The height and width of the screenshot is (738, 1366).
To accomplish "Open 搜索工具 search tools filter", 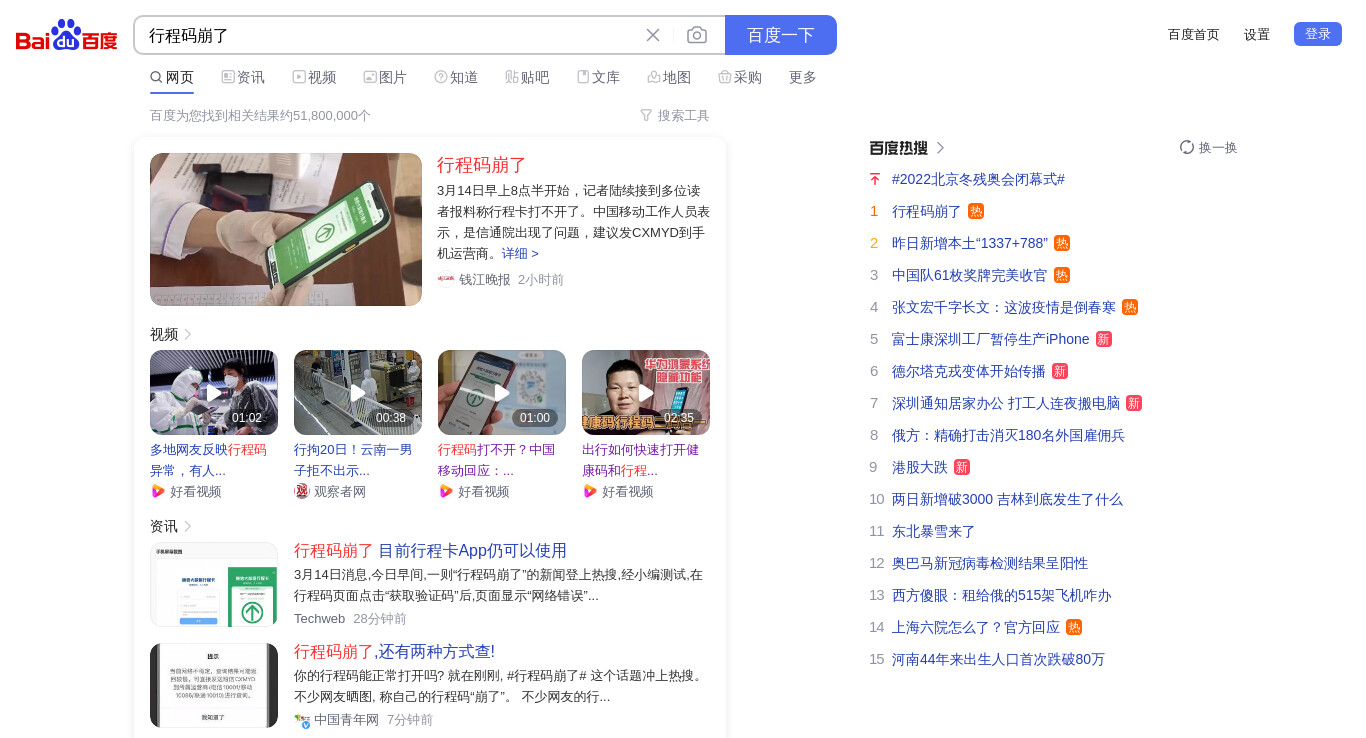I will (675, 116).
